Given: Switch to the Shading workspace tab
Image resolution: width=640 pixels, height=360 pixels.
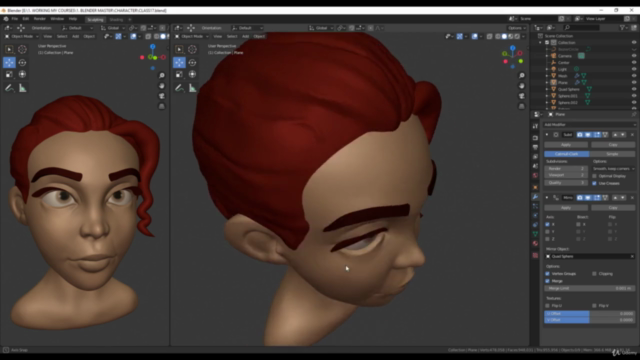Looking at the screenshot, I should tap(116, 20).
